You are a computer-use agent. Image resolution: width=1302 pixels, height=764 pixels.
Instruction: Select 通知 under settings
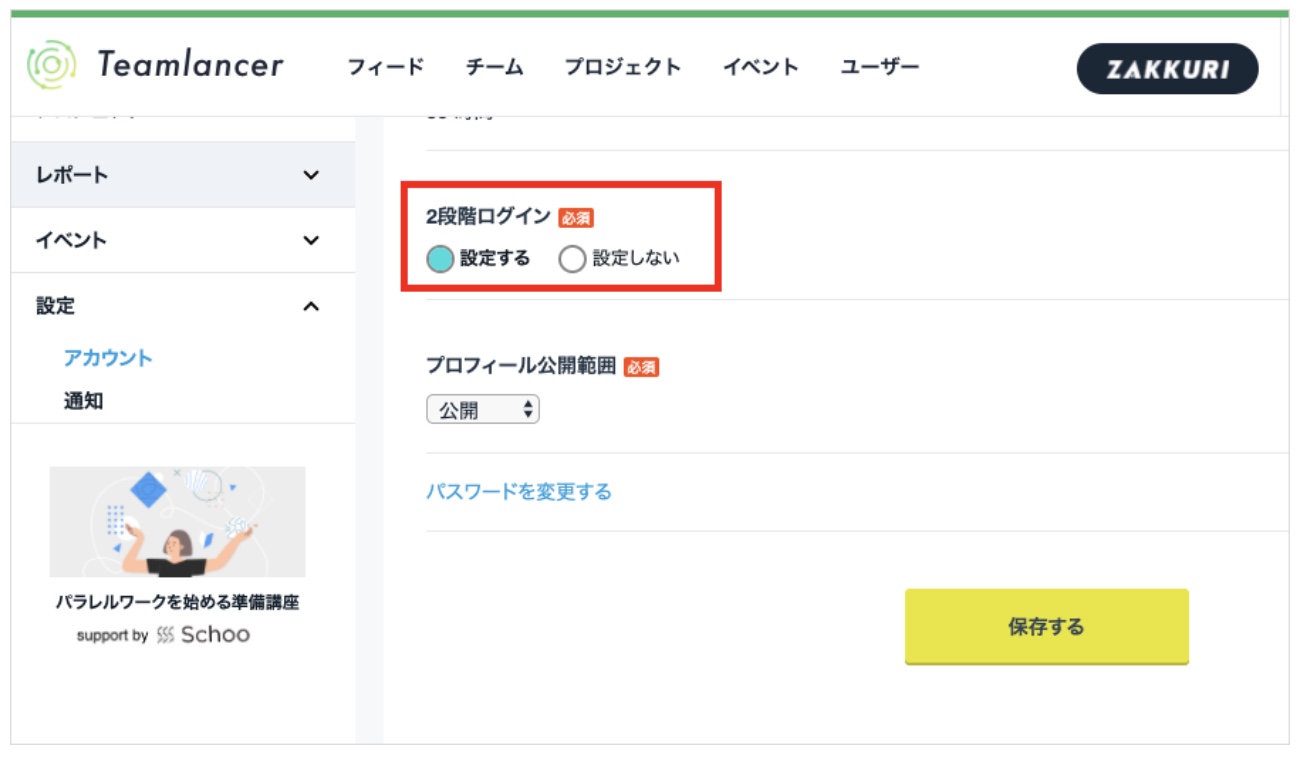pos(84,402)
